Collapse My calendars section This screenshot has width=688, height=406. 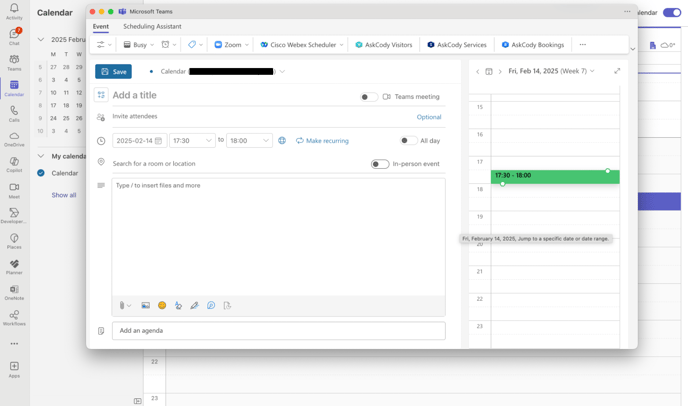point(41,156)
